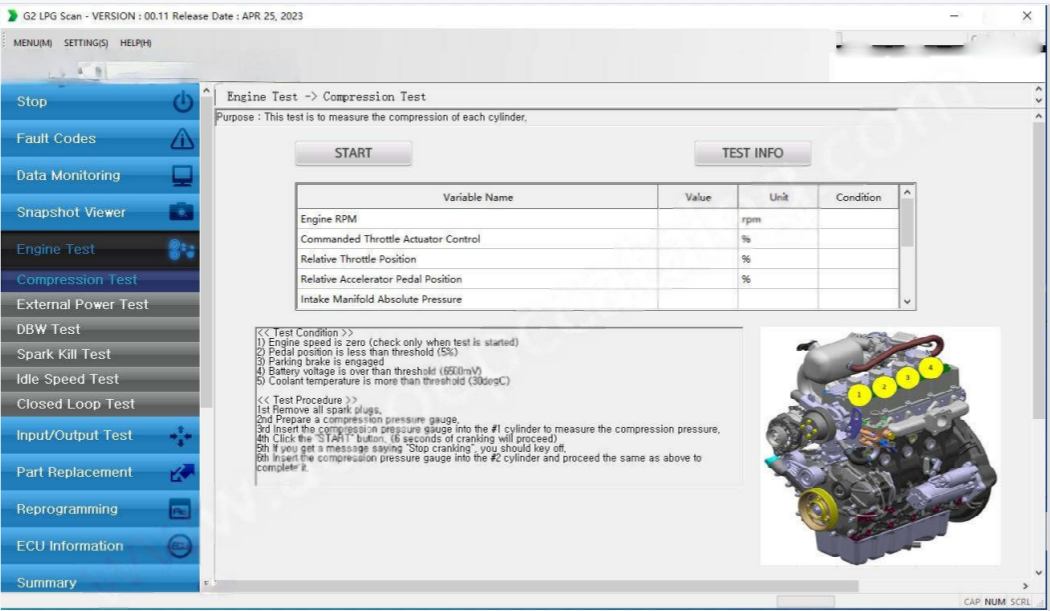Open Part Replacement icon
This screenshot has width=1050, height=611.
[x=182, y=473]
